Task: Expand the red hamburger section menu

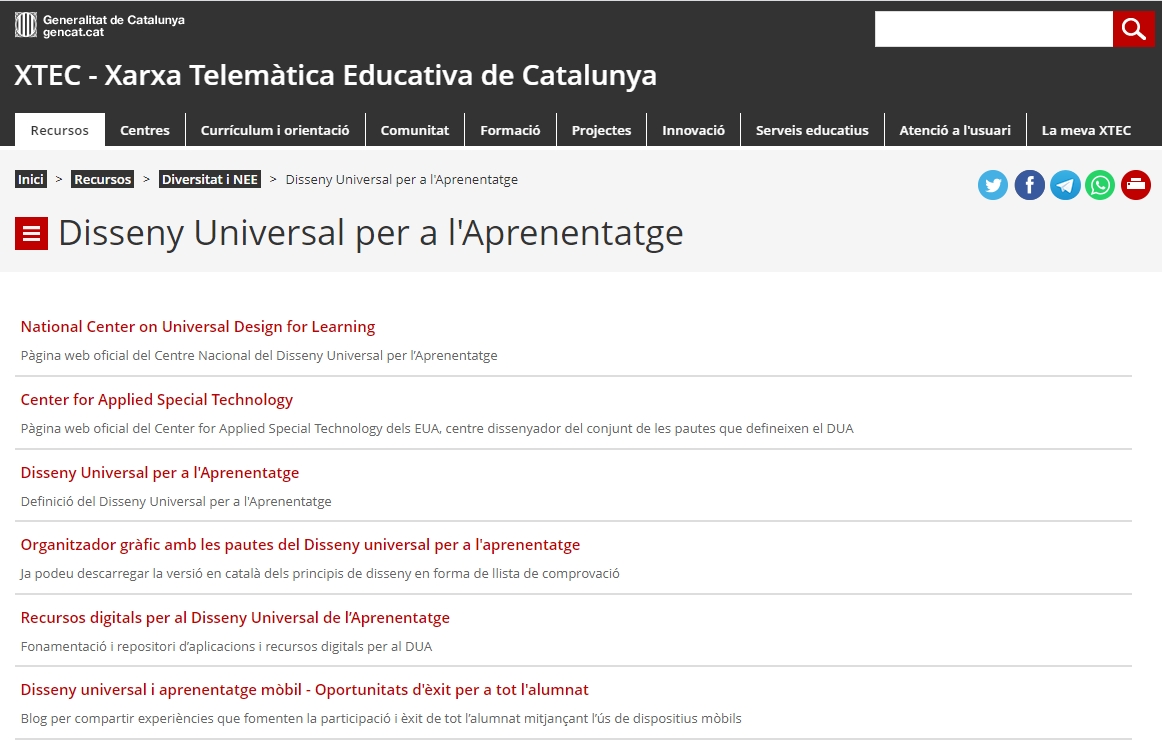Action: [31, 234]
